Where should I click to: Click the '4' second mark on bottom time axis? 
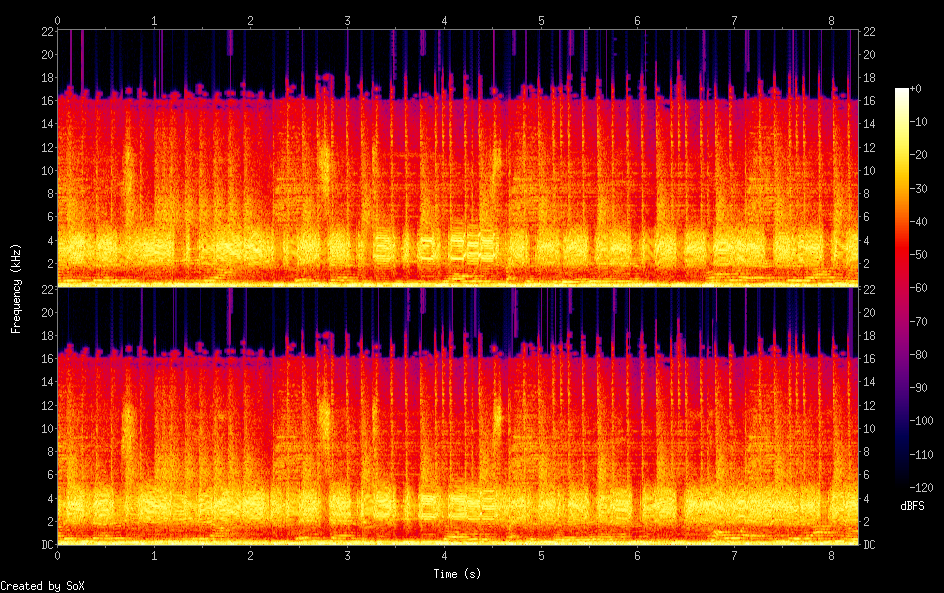click(x=444, y=555)
